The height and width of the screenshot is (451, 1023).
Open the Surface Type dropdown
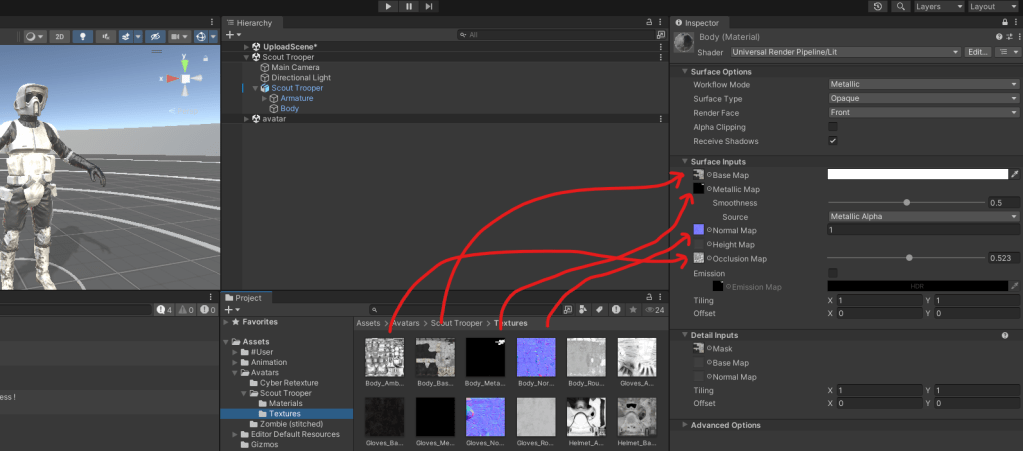point(922,99)
